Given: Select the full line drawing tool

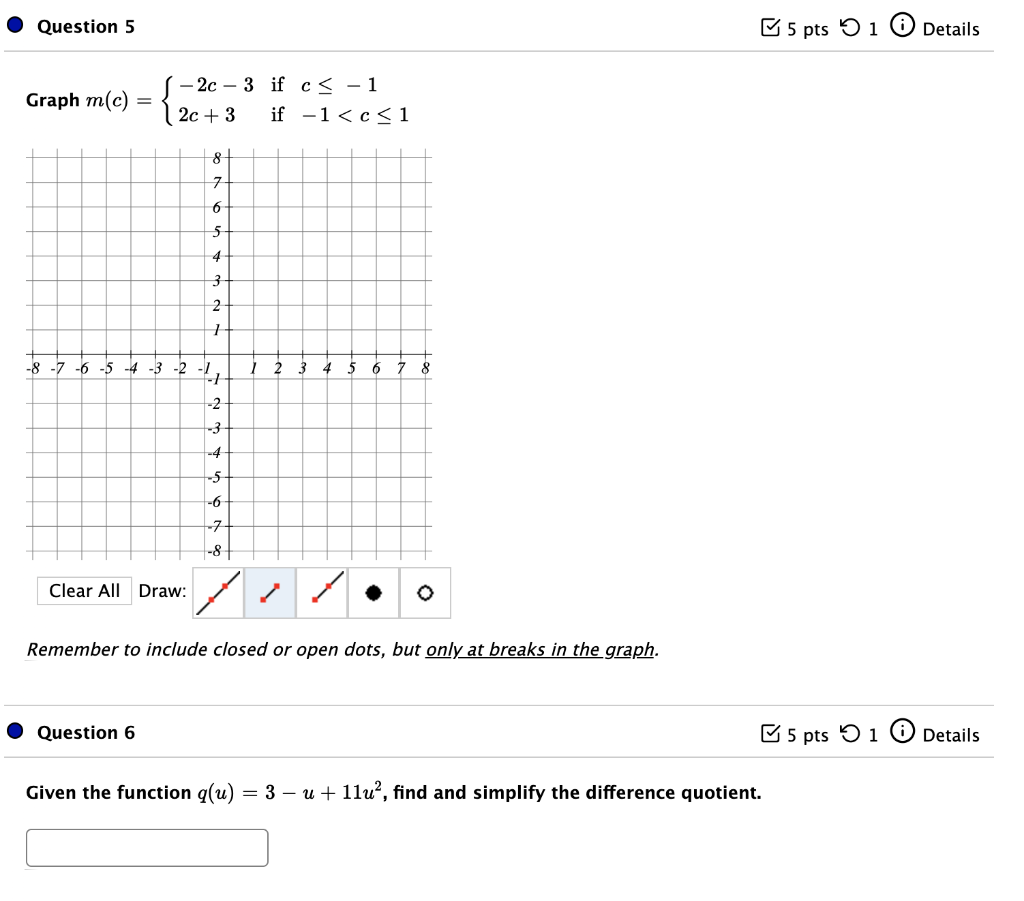Looking at the screenshot, I should [x=218, y=592].
